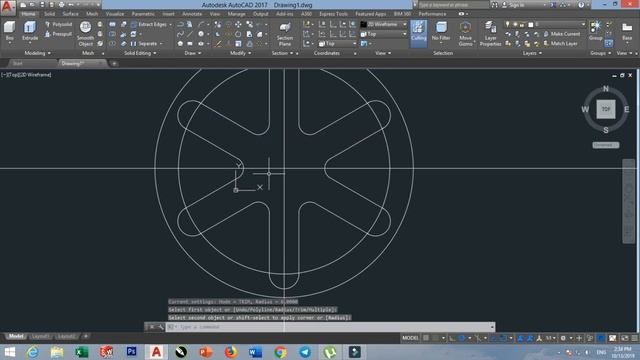
Task: Click the TOP face of ViewCube
Action: click(x=606, y=109)
